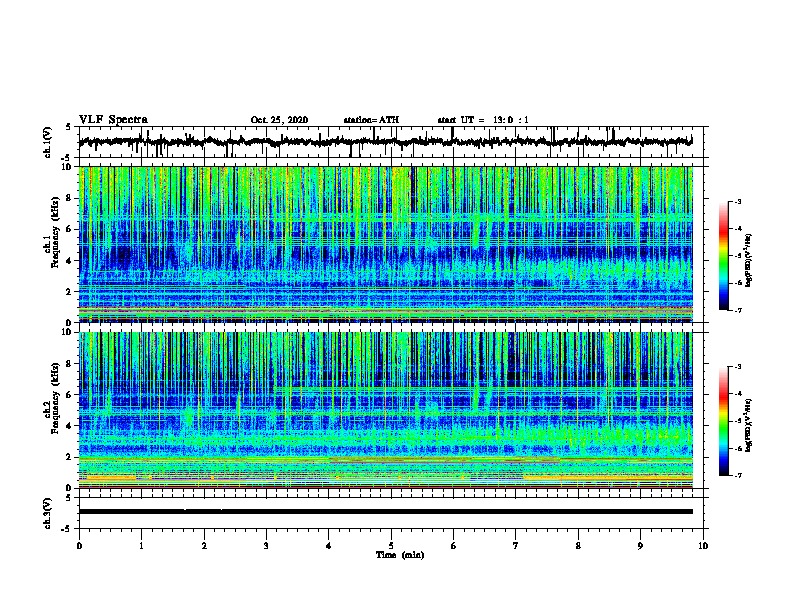Click the "ch.1(V)" axis label

click(48, 142)
